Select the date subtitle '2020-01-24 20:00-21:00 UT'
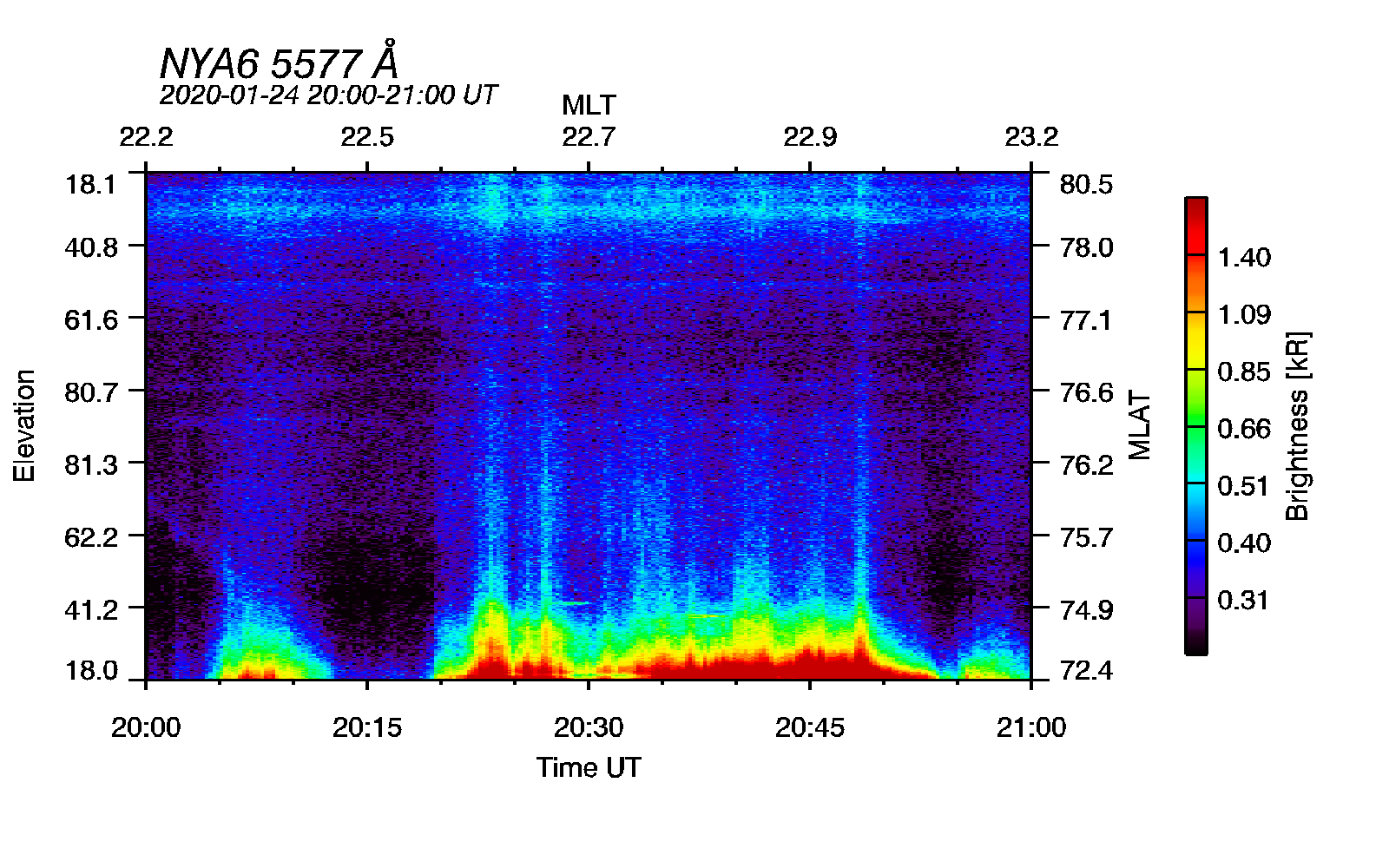Screen dimensions: 1389x868 (x=328, y=95)
